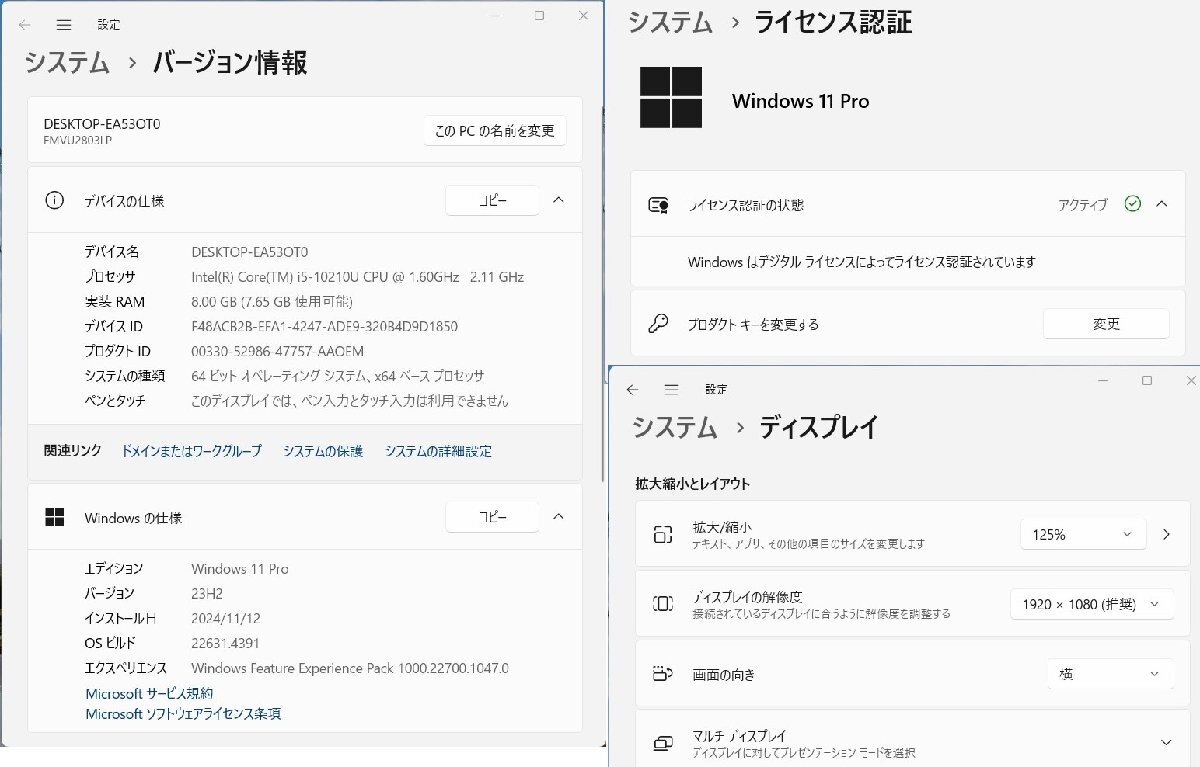Click システム breadcrumb in Display window
This screenshot has height=767, width=1200.
point(675,427)
